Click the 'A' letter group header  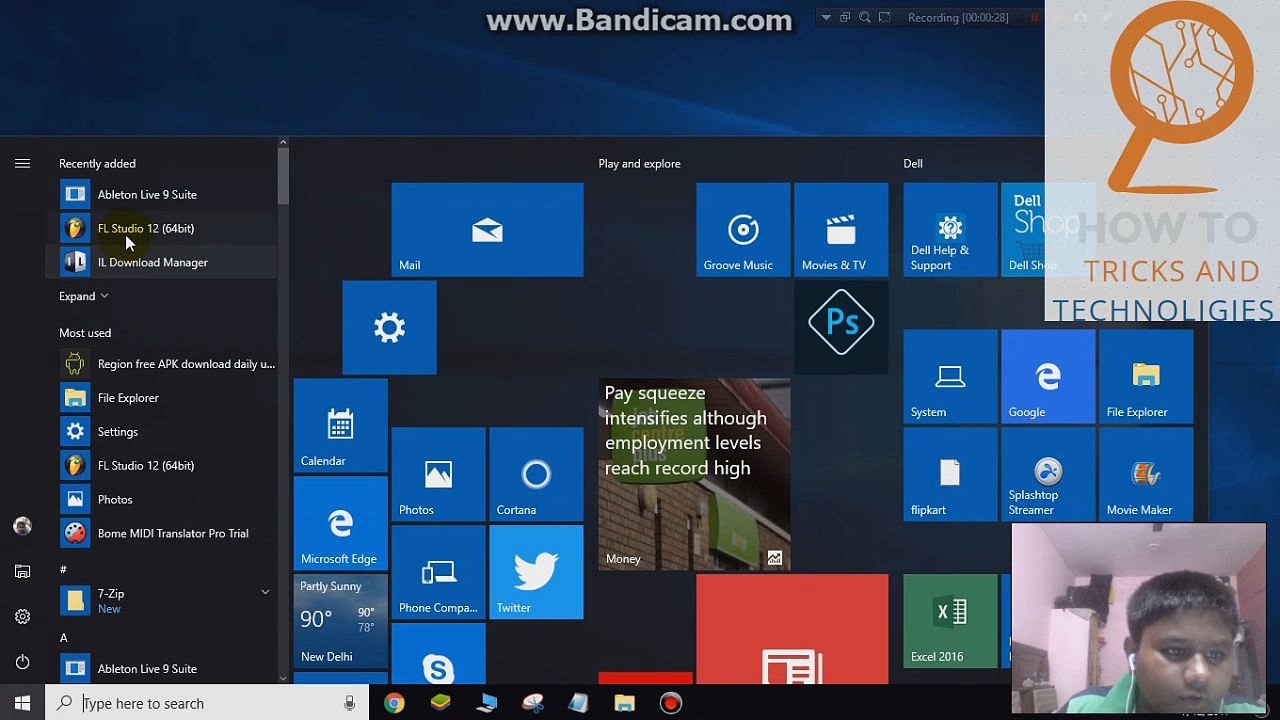[x=63, y=638]
